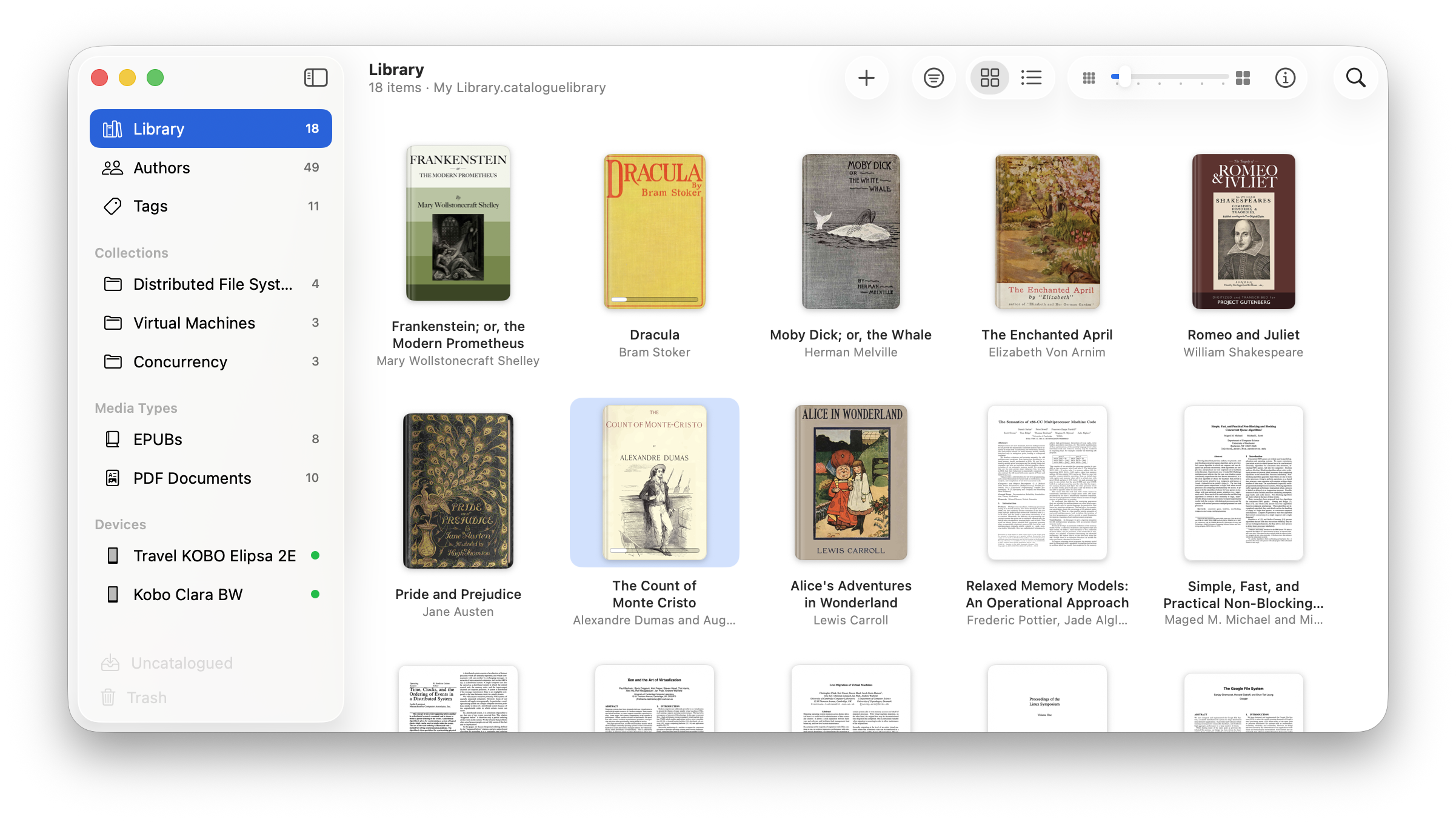Select The Google File System thumbnail
The image size is (1456, 822).
[1244, 703]
